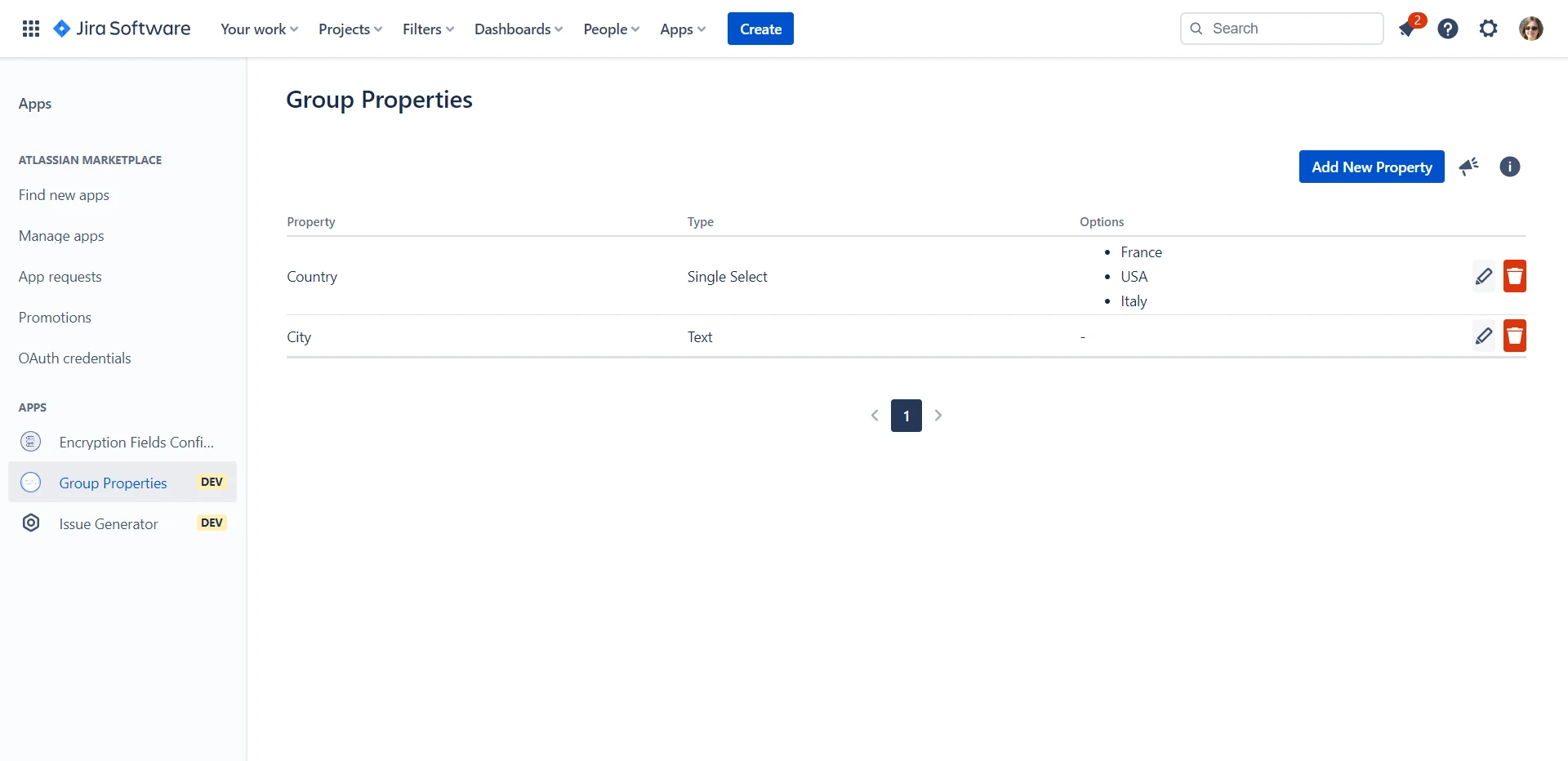The height and width of the screenshot is (761, 1568).
Task: Expand the Projects dropdown
Action: pos(350,29)
